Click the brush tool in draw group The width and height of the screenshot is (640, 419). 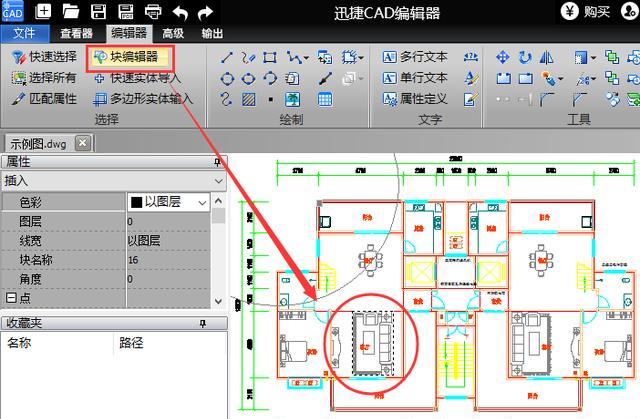tap(325, 78)
